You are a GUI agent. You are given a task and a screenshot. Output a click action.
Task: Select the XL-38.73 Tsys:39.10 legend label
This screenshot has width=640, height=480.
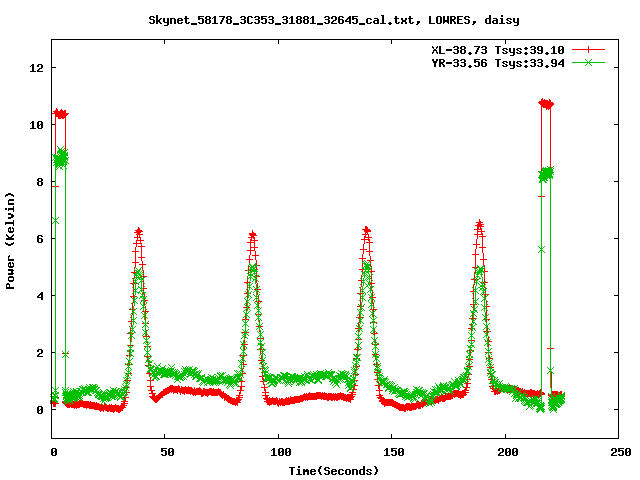498,50
